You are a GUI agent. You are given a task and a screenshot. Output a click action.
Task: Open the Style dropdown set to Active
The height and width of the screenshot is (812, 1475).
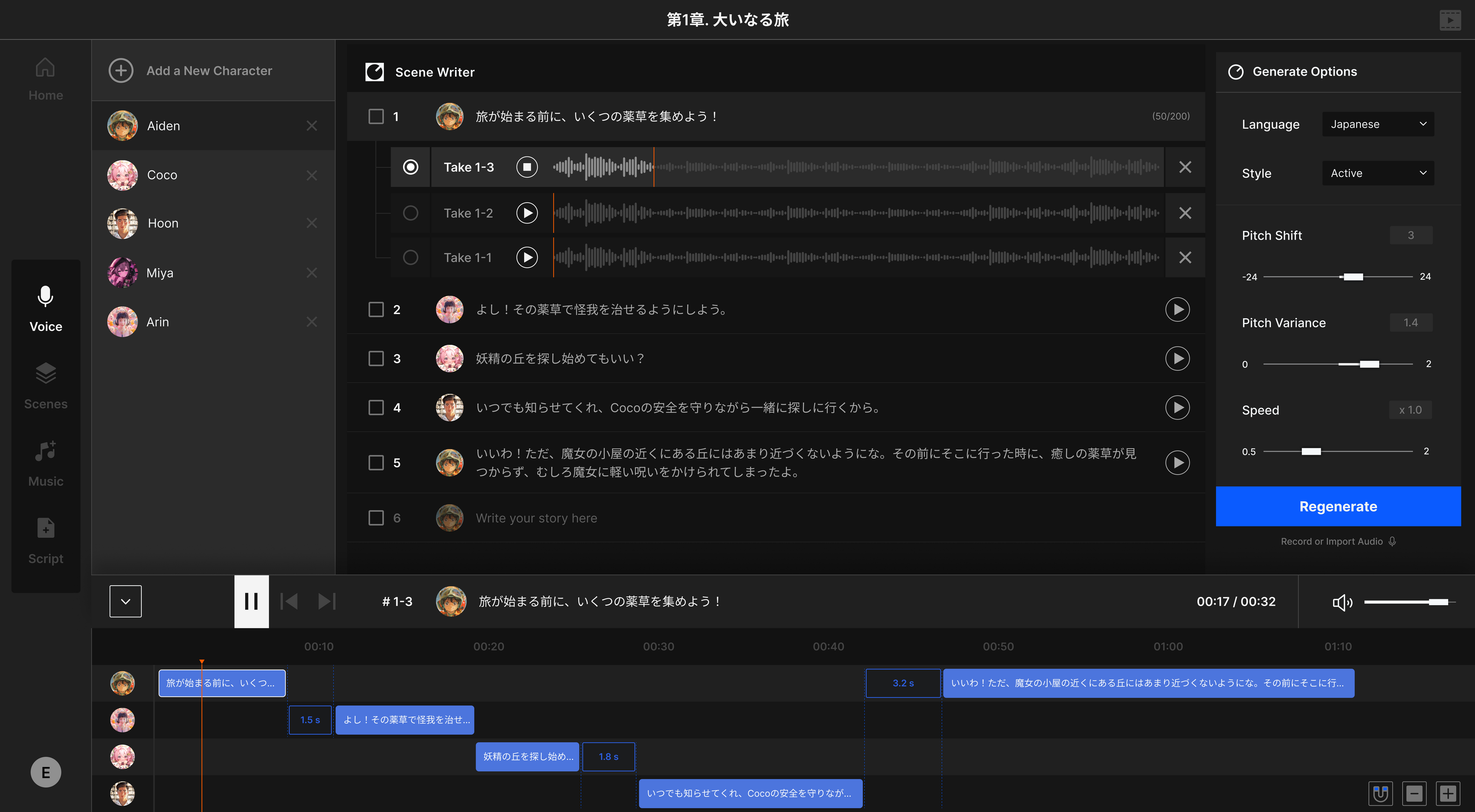point(1378,173)
